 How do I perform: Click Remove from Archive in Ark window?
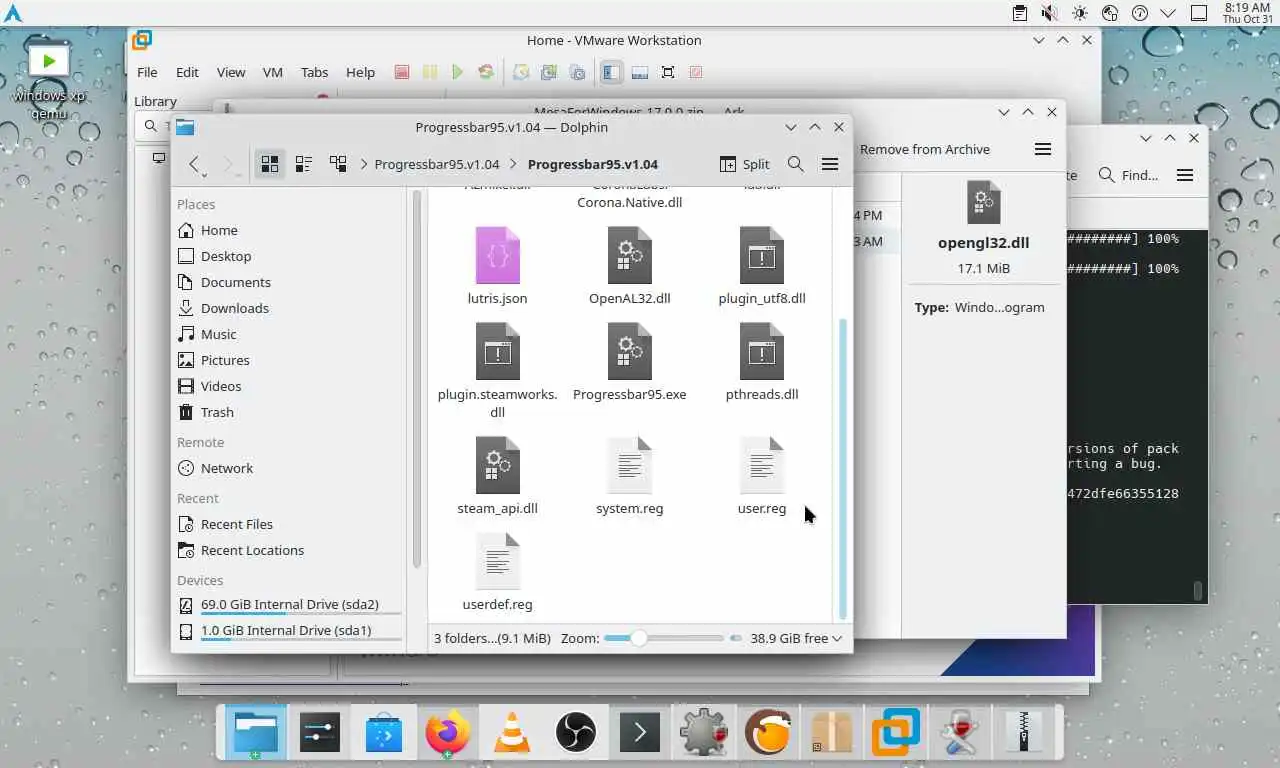pyautogui.click(x=925, y=149)
